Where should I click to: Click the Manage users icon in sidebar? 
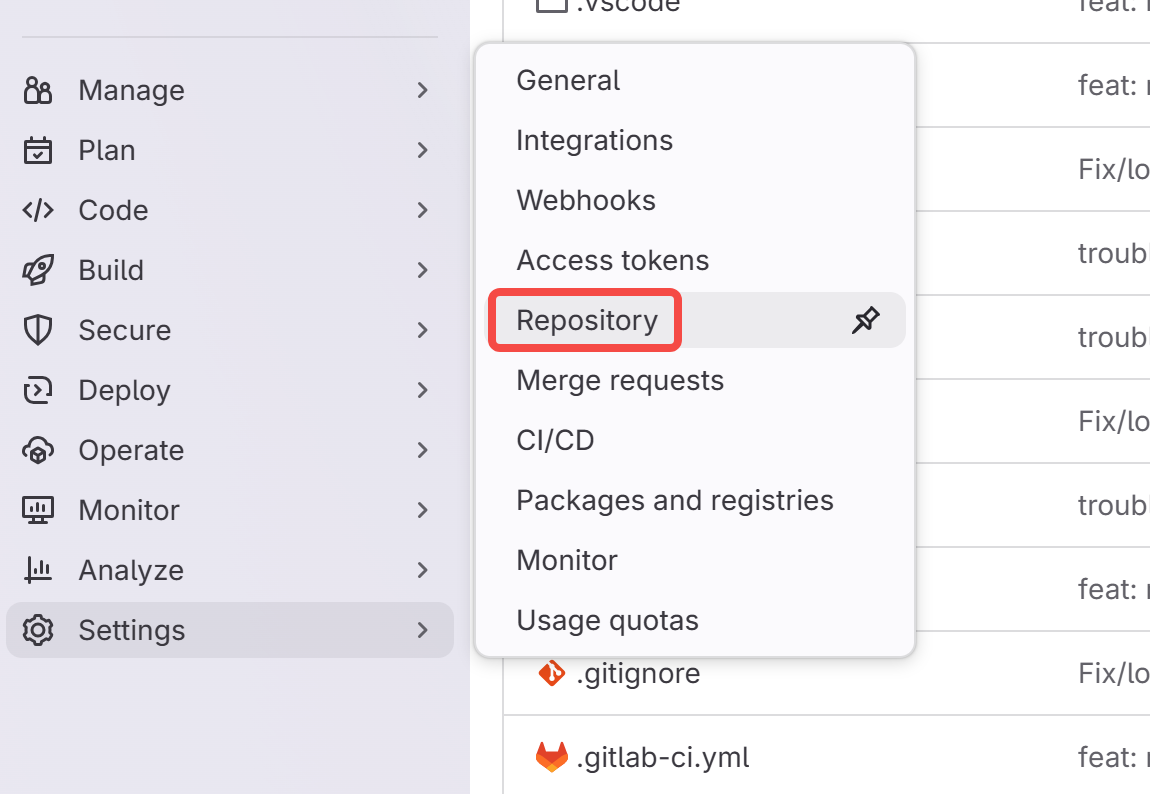point(37,90)
